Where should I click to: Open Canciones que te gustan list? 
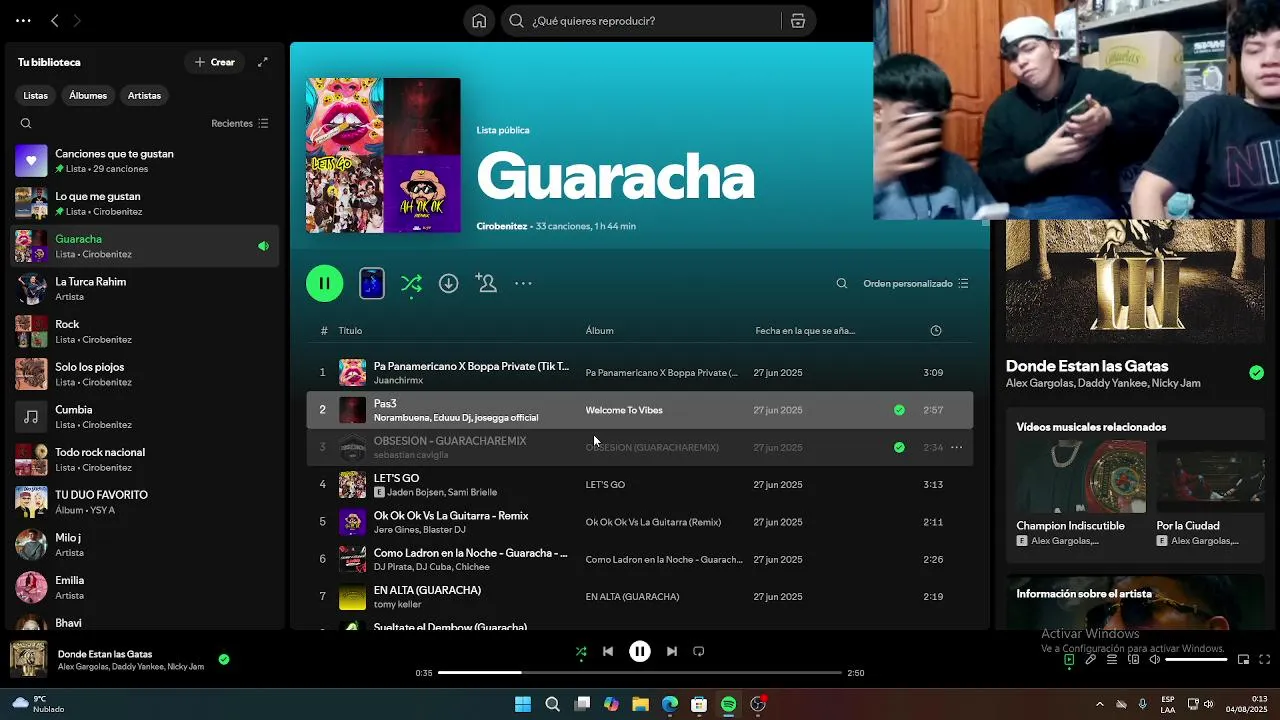(x=145, y=161)
